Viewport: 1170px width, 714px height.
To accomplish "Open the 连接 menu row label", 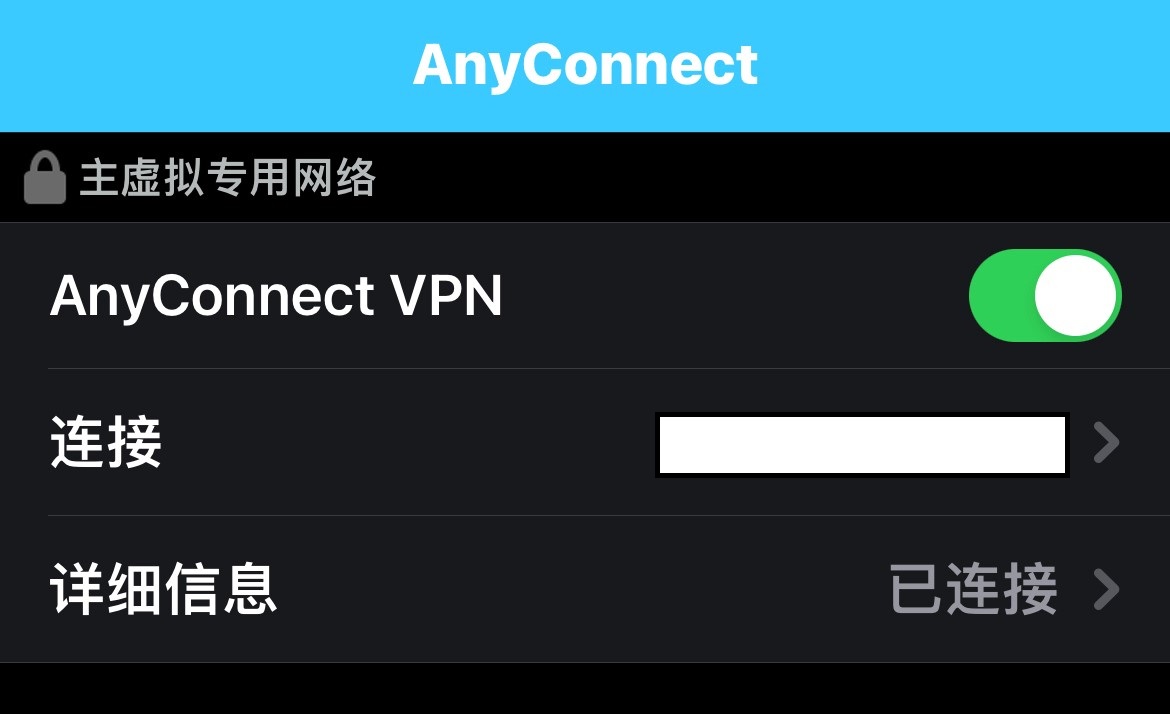I will coord(106,442).
